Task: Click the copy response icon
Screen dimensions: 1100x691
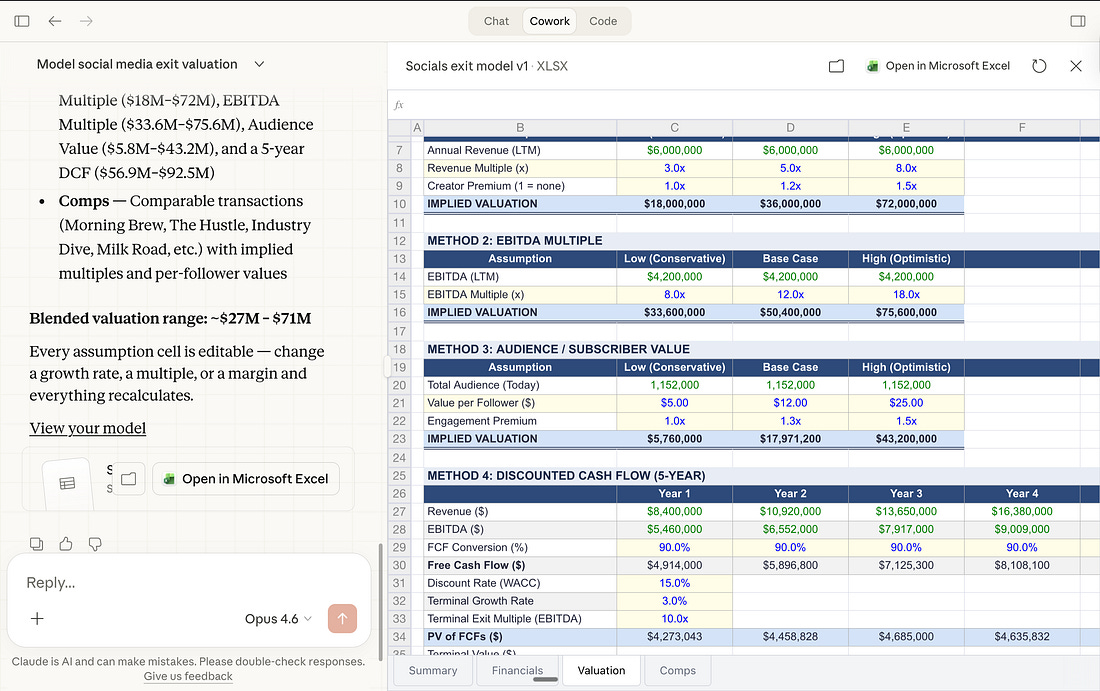Action: (x=36, y=544)
